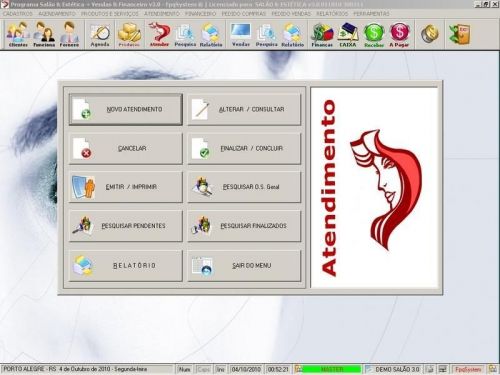Click the FINALIZAR / CONCLUIR button
The width and height of the screenshot is (500, 375).
pyautogui.click(x=244, y=148)
